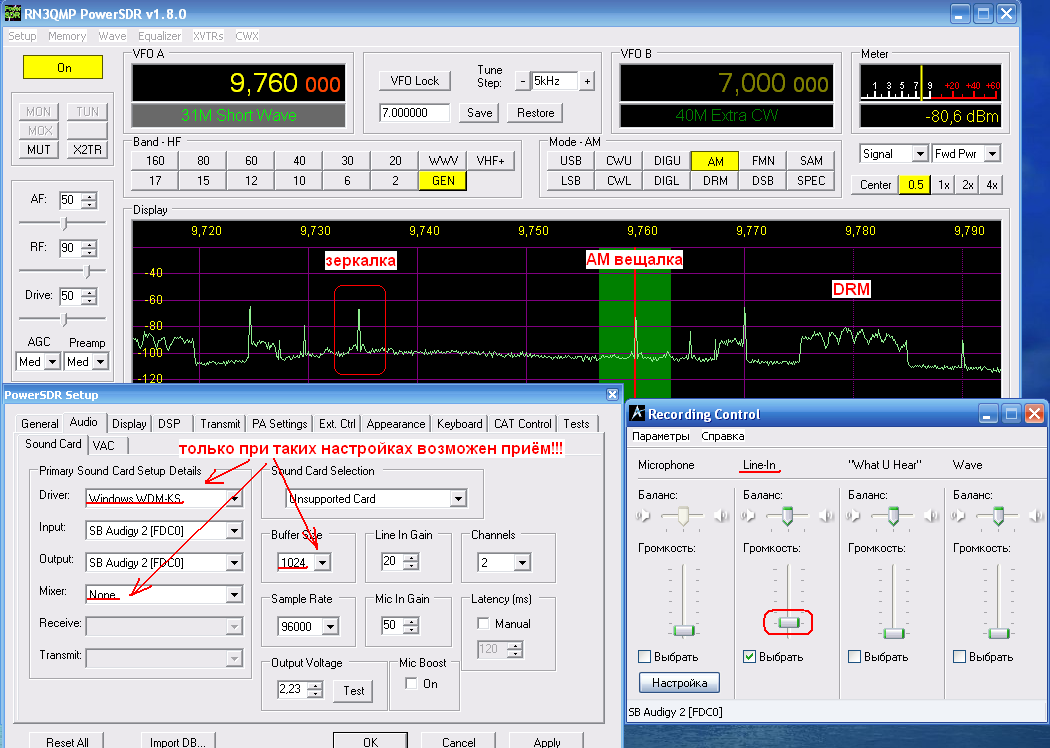This screenshot has height=748, width=1050.
Task: Open the Driver dropdown in Sound Card setup
Action: pyautogui.click(x=234, y=498)
